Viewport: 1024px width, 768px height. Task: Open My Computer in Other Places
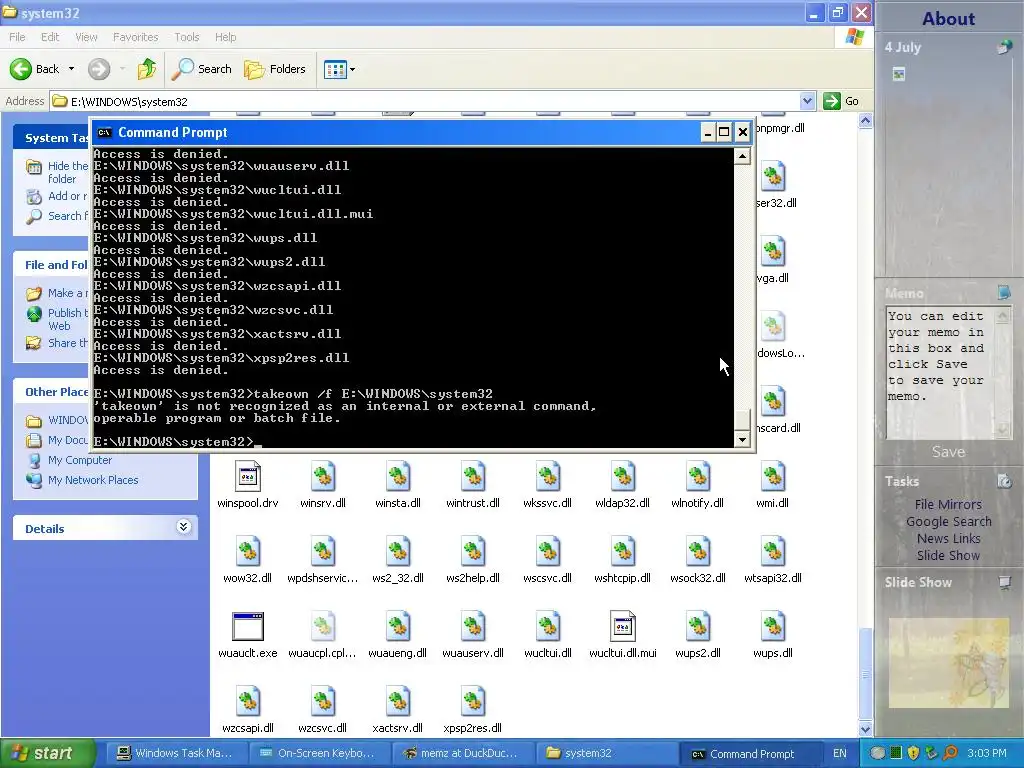pyautogui.click(x=80, y=460)
